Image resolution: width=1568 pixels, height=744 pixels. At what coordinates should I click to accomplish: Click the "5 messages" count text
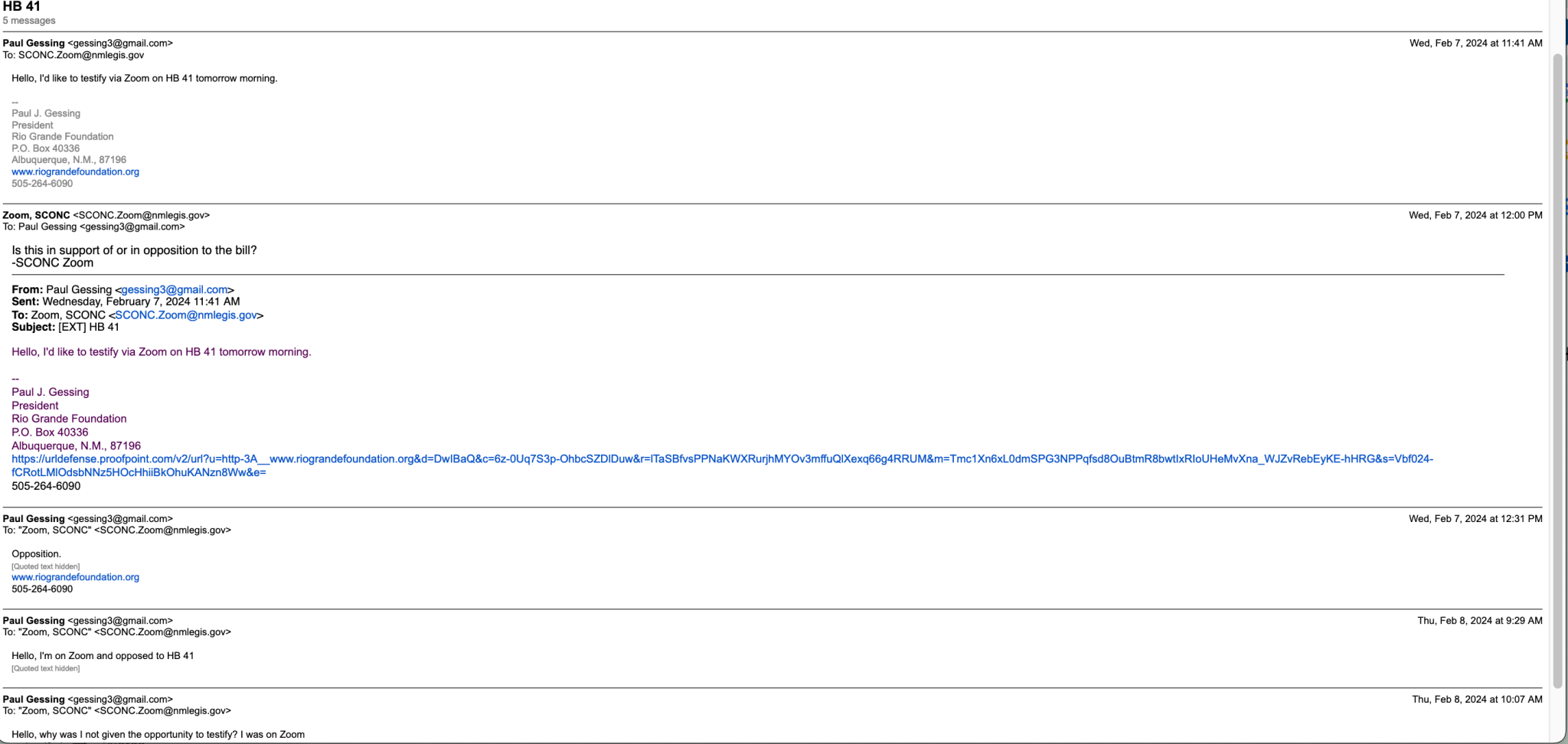point(29,21)
